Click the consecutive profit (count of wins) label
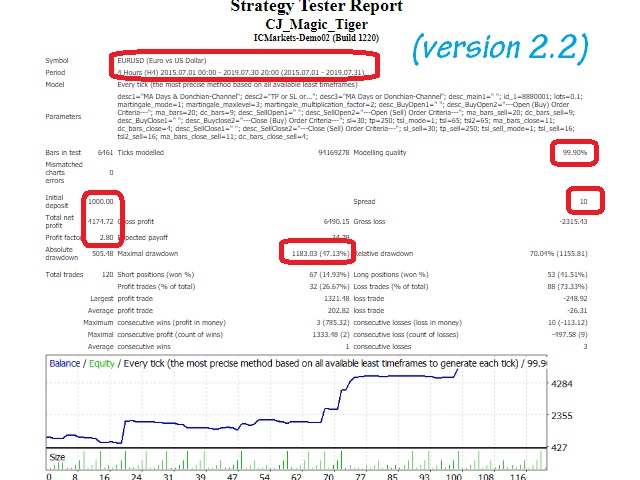The width and height of the screenshot is (640, 480). click(170, 335)
